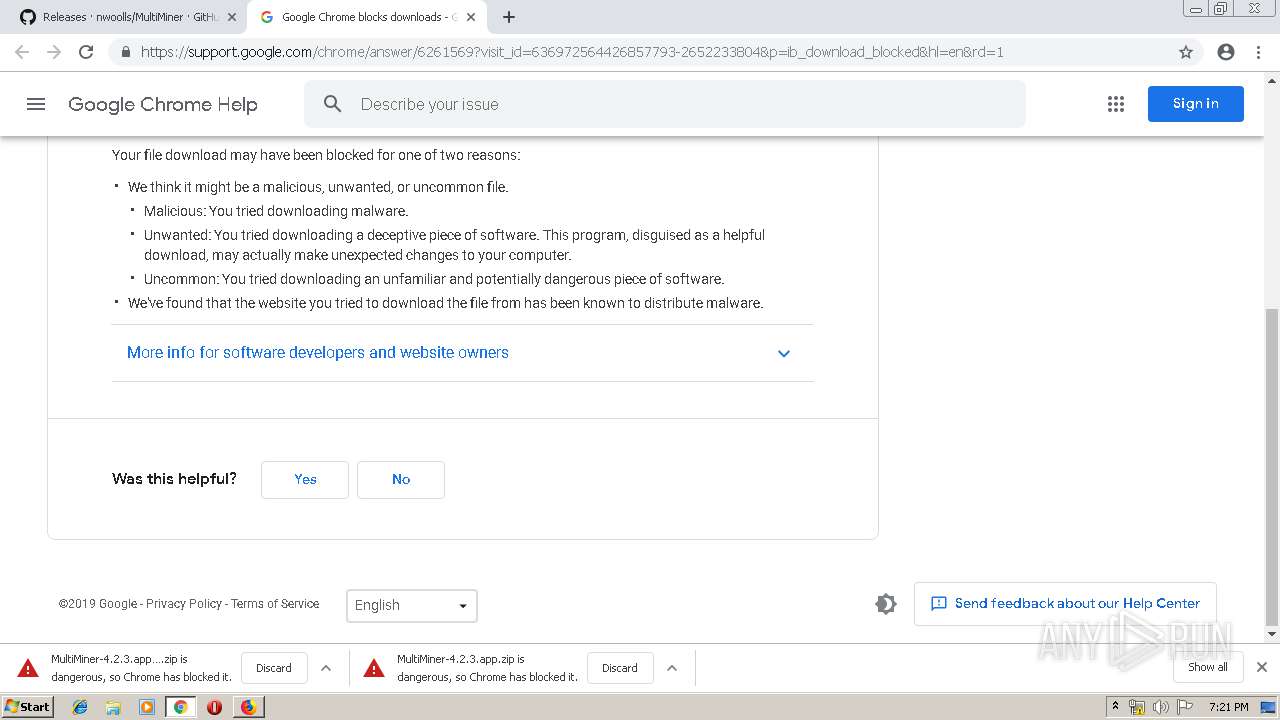The width and height of the screenshot is (1280, 720).
Task: Open the Chrome profile avatar menu
Action: tap(1226, 52)
